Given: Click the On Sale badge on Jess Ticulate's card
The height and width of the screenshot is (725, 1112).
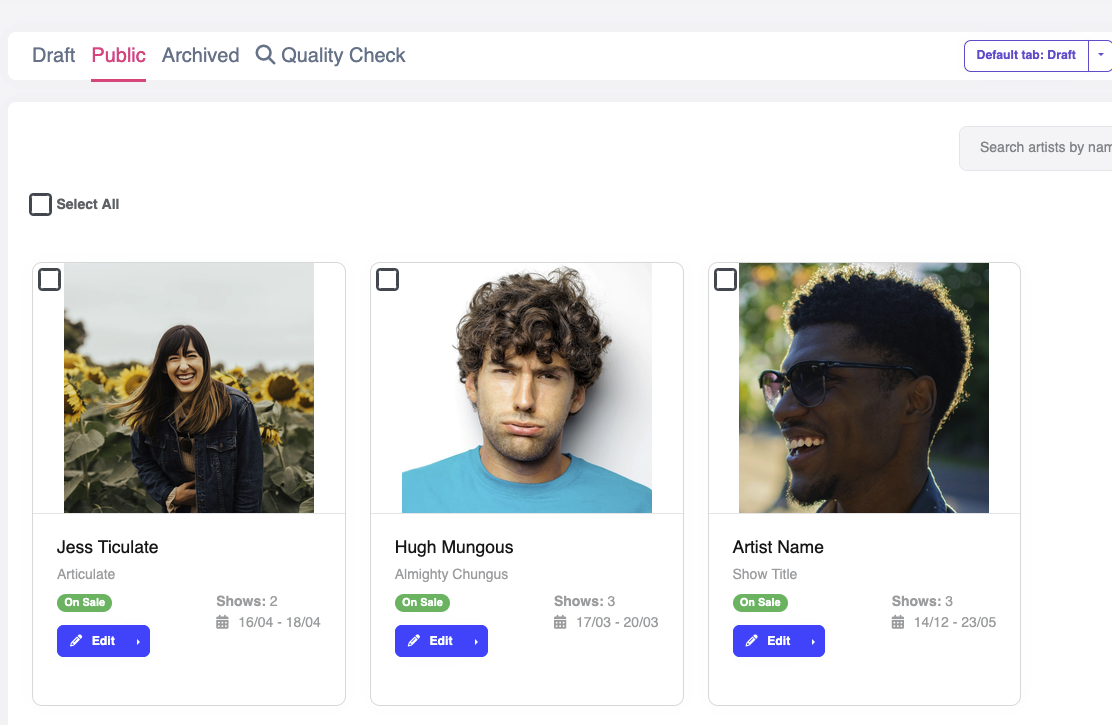Looking at the screenshot, I should [84, 603].
